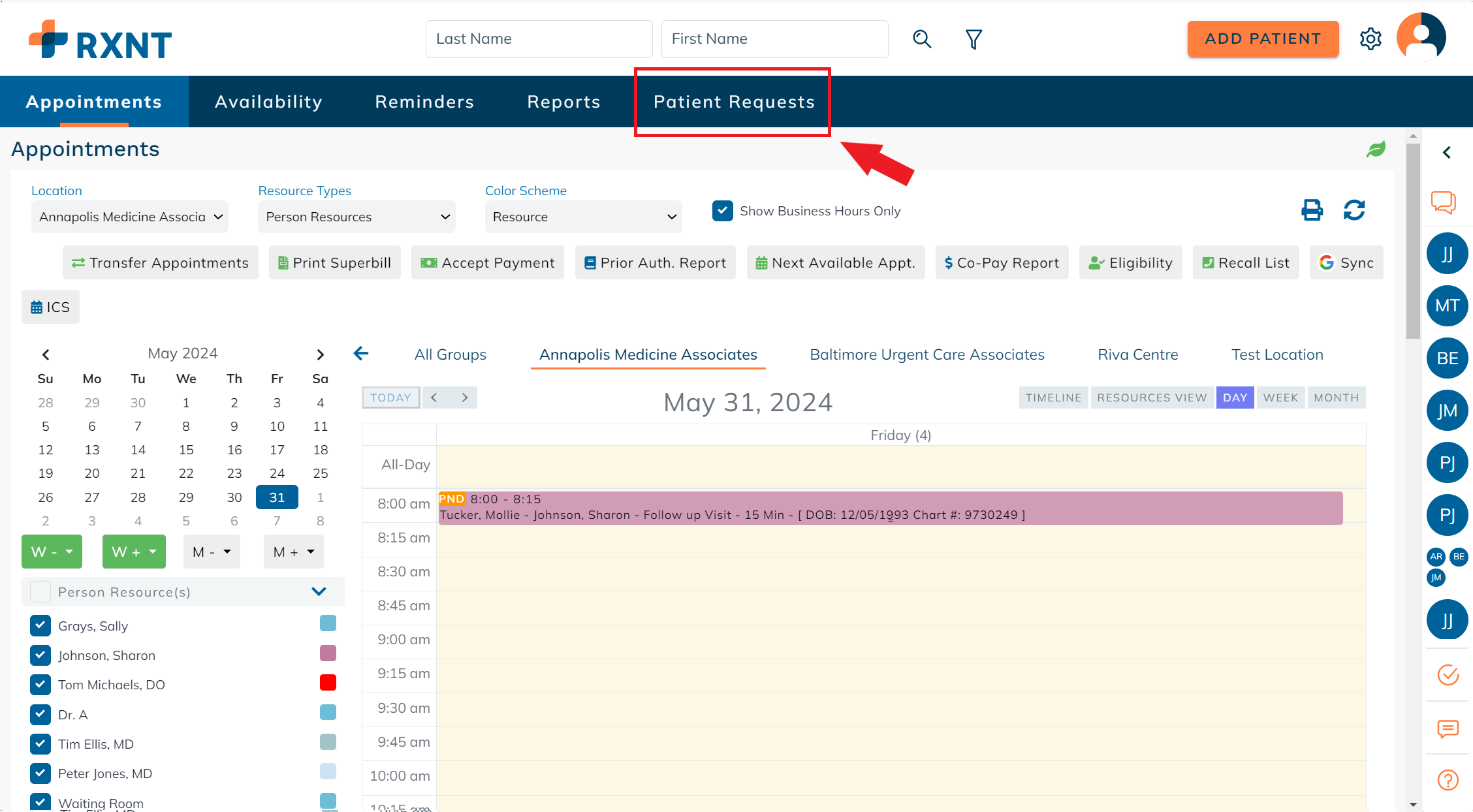Image resolution: width=1473 pixels, height=812 pixels.
Task: Uncheck Show Business Hours Only
Action: click(x=723, y=211)
